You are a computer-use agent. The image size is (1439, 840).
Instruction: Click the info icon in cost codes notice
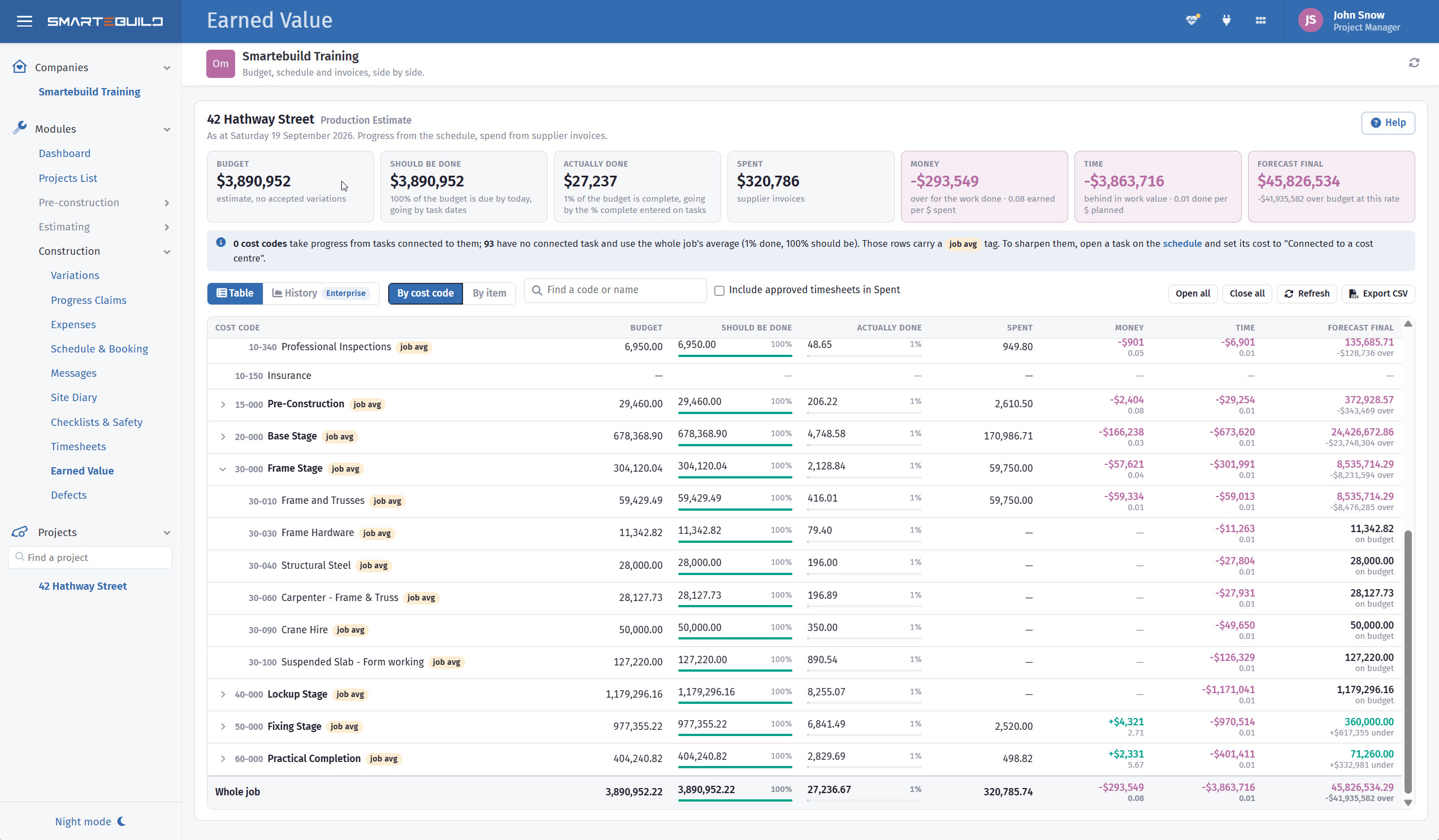click(x=221, y=242)
